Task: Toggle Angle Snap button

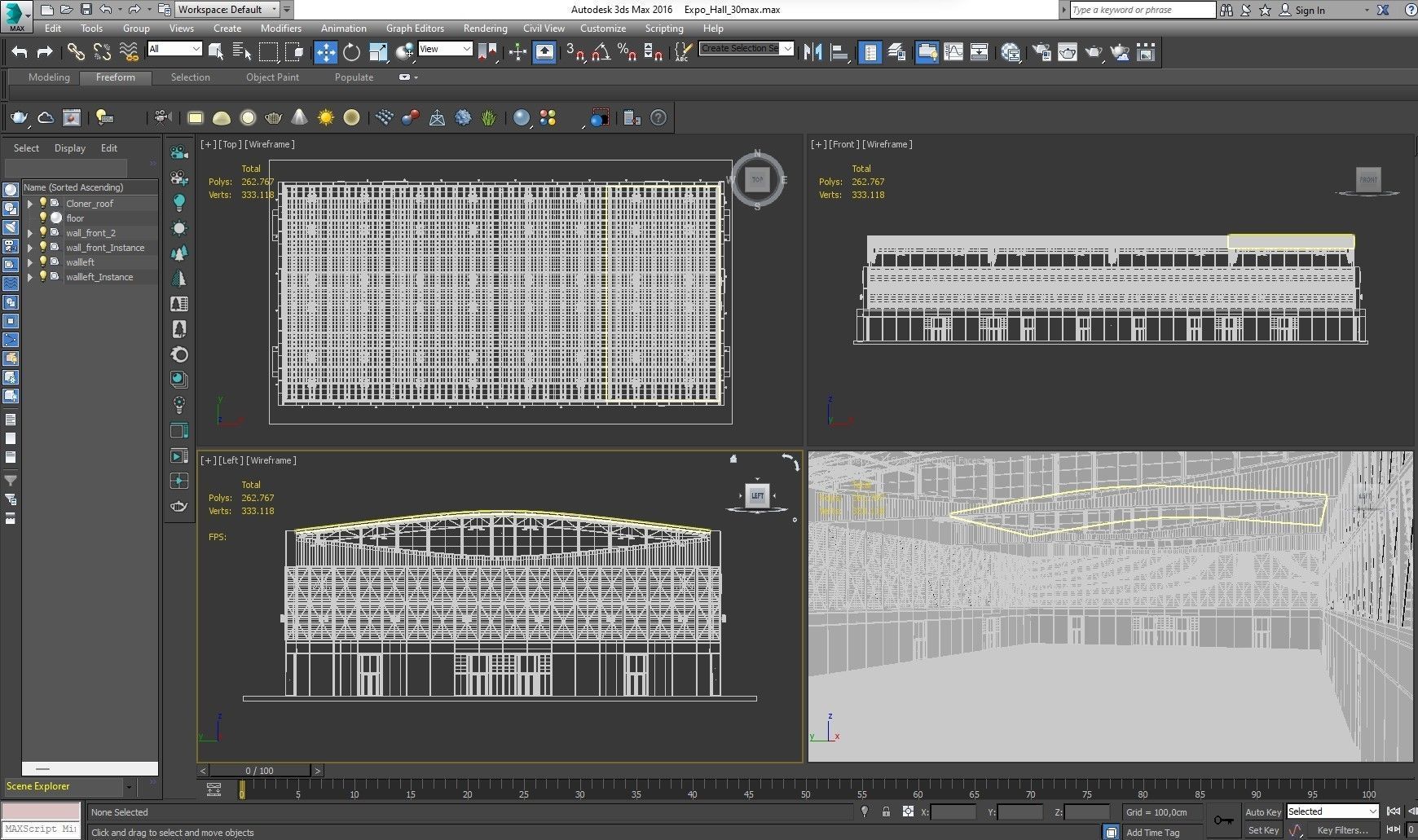Action: pos(601,52)
